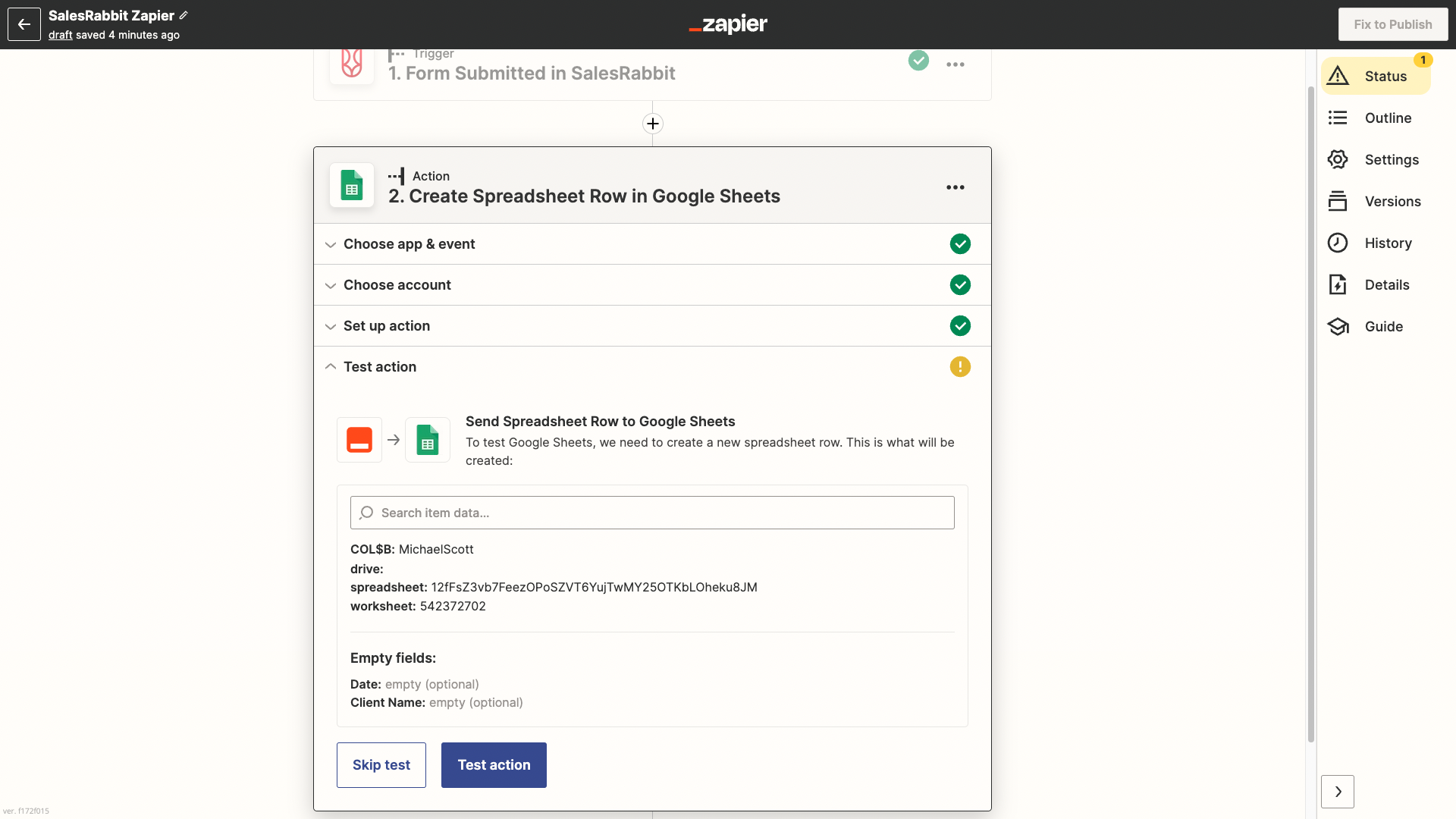Click the SalesRabbit Zapier title

[x=111, y=15]
